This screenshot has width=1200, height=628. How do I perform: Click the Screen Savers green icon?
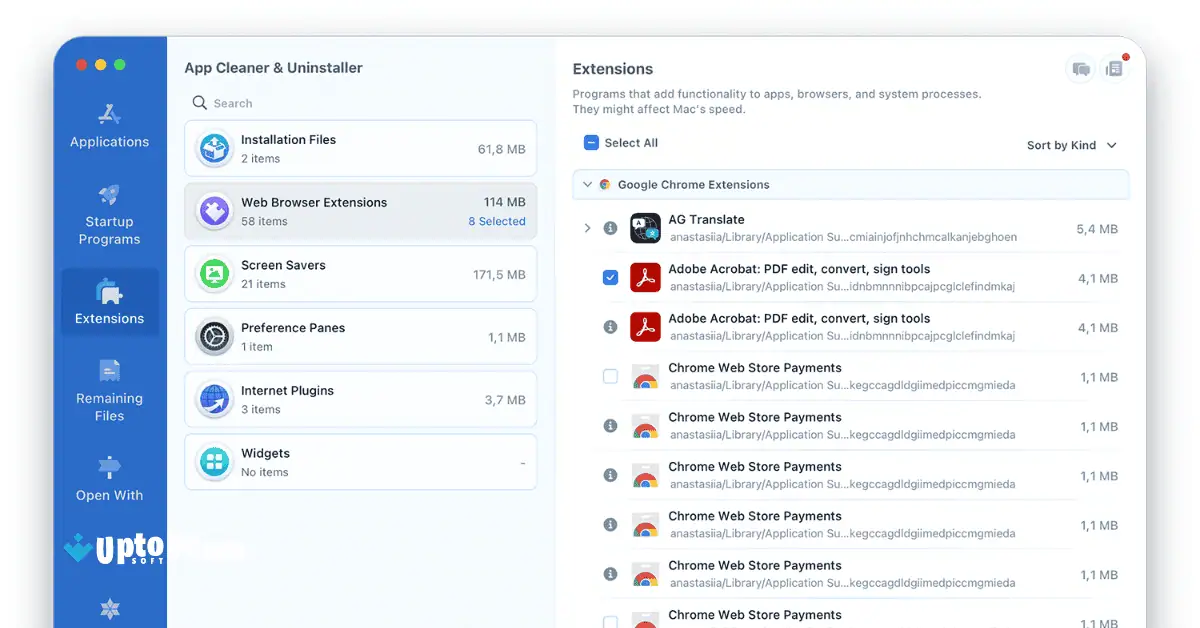(214, 273)
